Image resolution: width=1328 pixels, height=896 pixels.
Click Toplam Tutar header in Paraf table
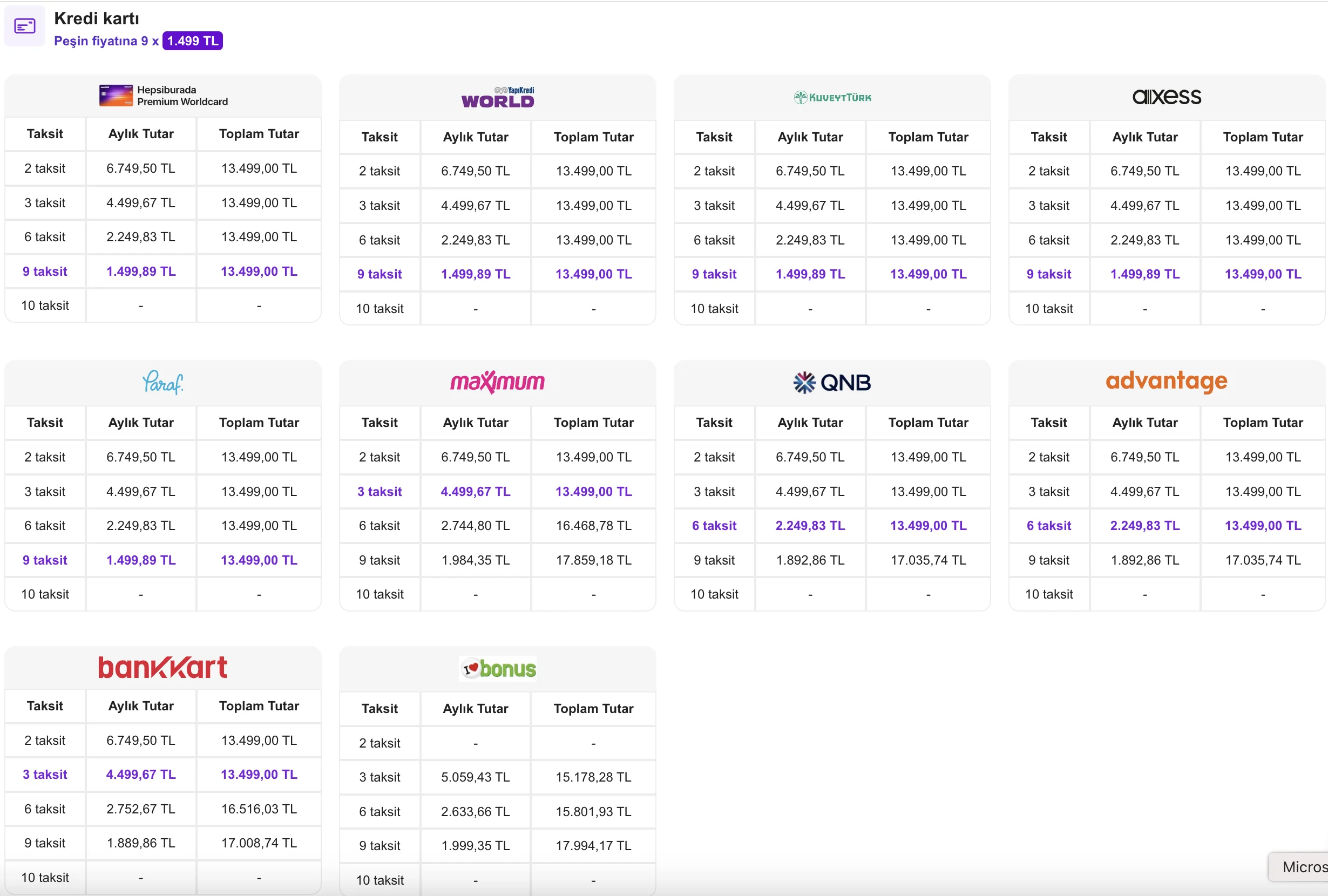pos(259,423)
